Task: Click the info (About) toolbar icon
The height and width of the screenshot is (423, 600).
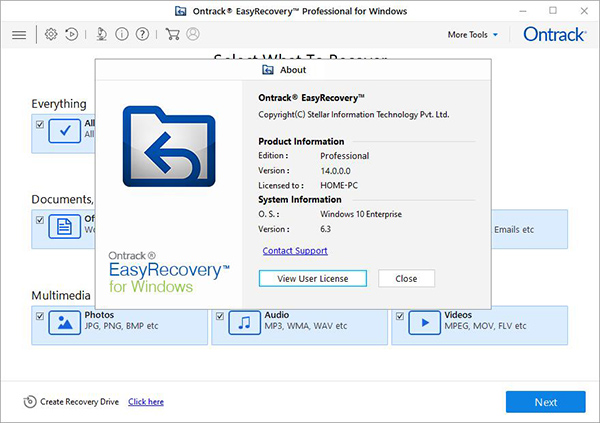Action: (122, 34)
